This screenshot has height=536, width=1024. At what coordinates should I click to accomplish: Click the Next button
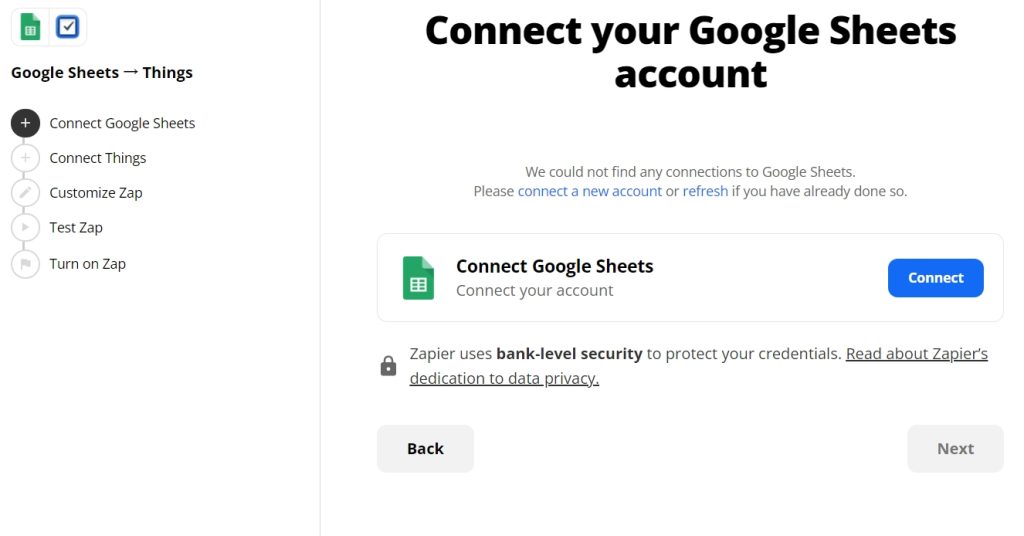955,449
